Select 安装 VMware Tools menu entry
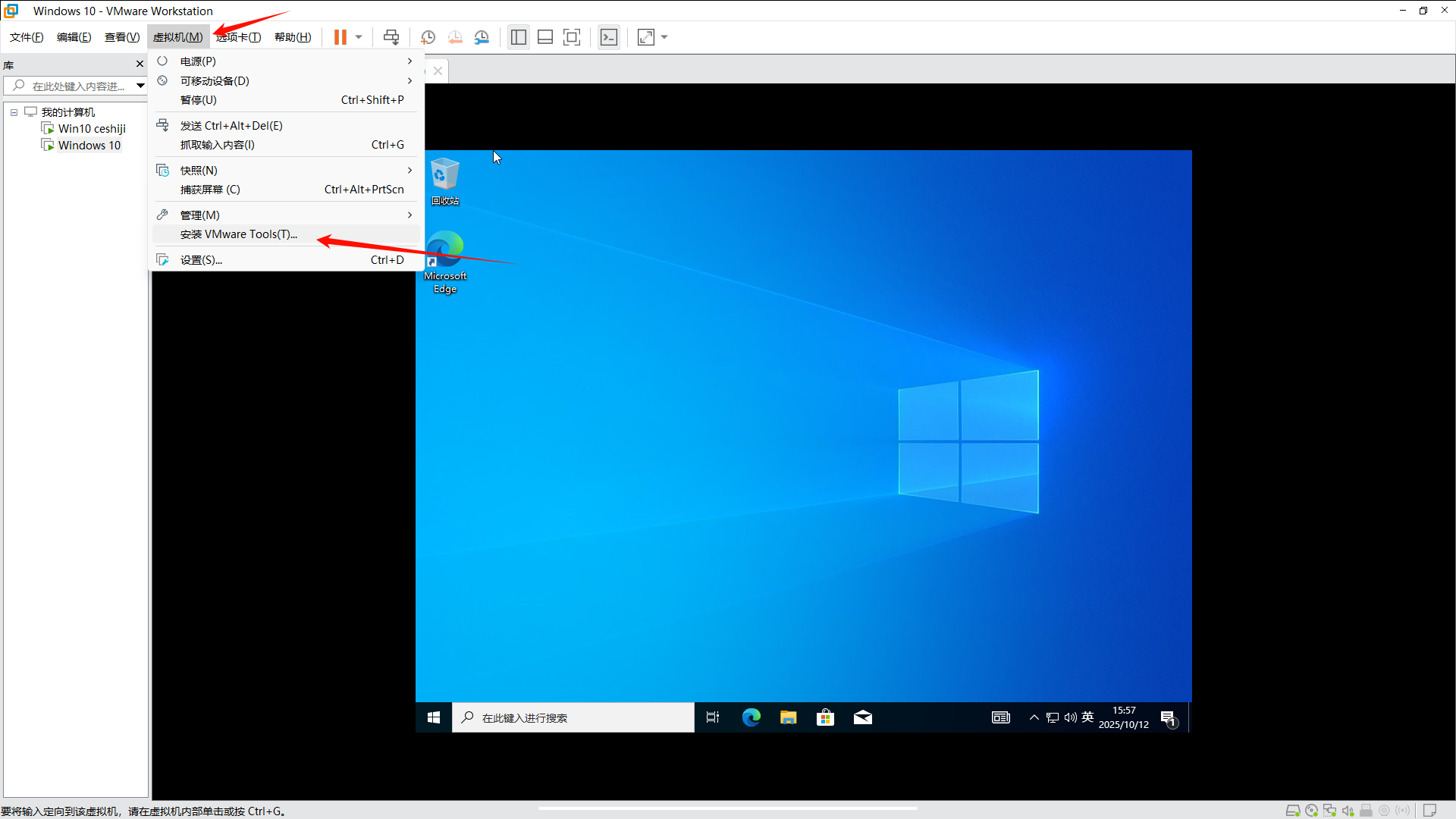Viewport: 1456px width, 819px height. [x=239, y=234]
